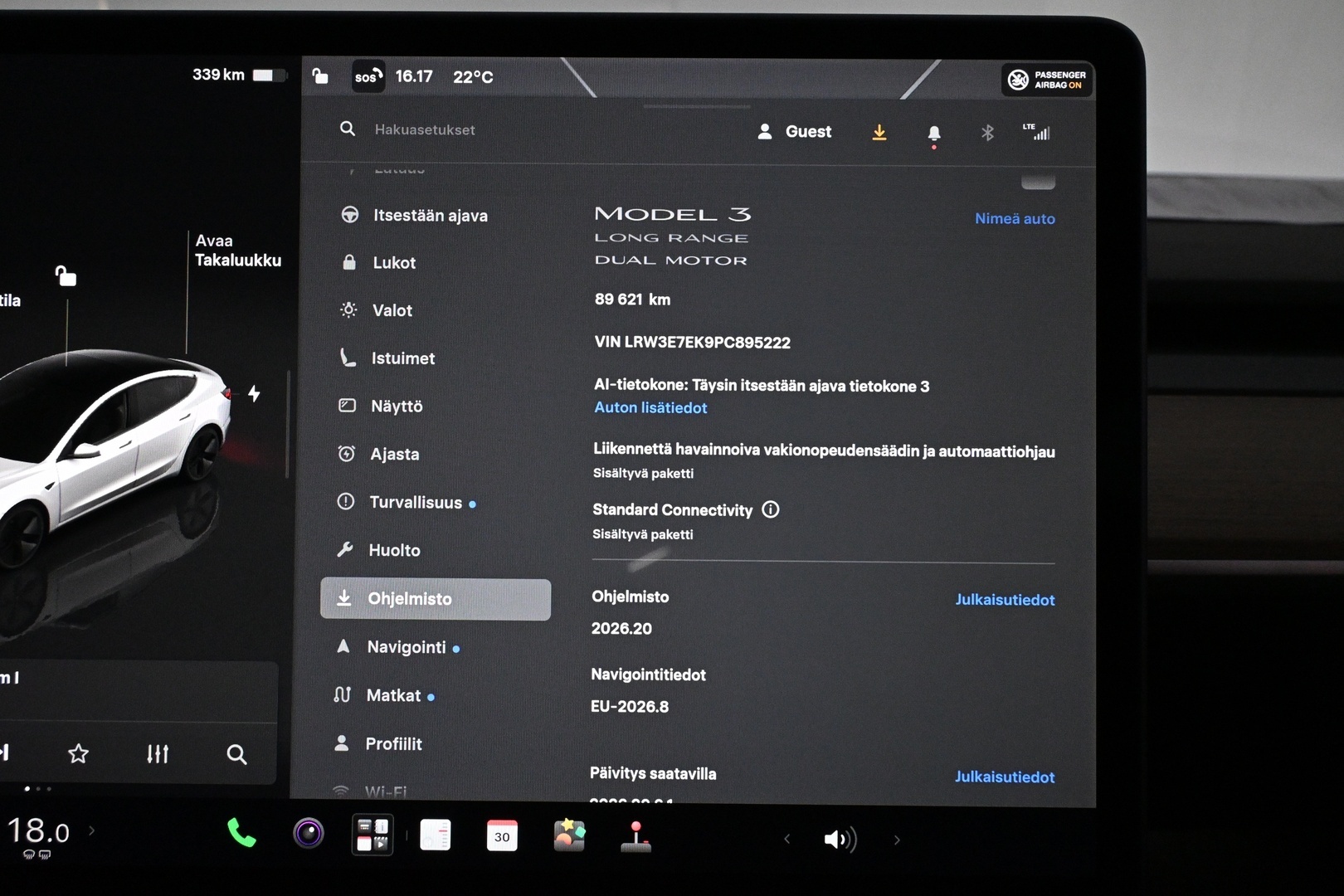Screen dimensions: 1344x896
Task: Increase volume with right chevron
Action: pyautogui.click(x=897, y=840)
